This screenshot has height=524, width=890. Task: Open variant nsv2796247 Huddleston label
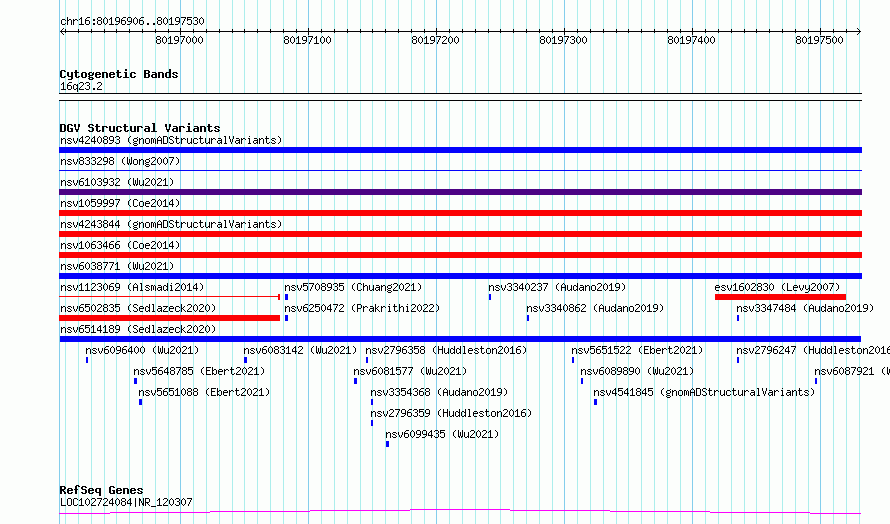pyautogui.click(x=813, y=350)
